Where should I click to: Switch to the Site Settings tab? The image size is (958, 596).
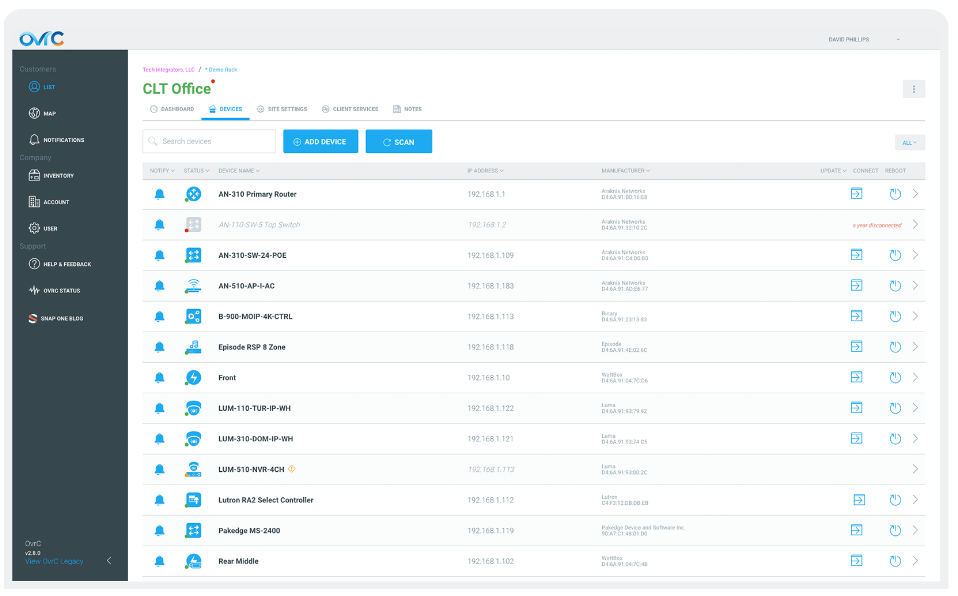[281, 109]
